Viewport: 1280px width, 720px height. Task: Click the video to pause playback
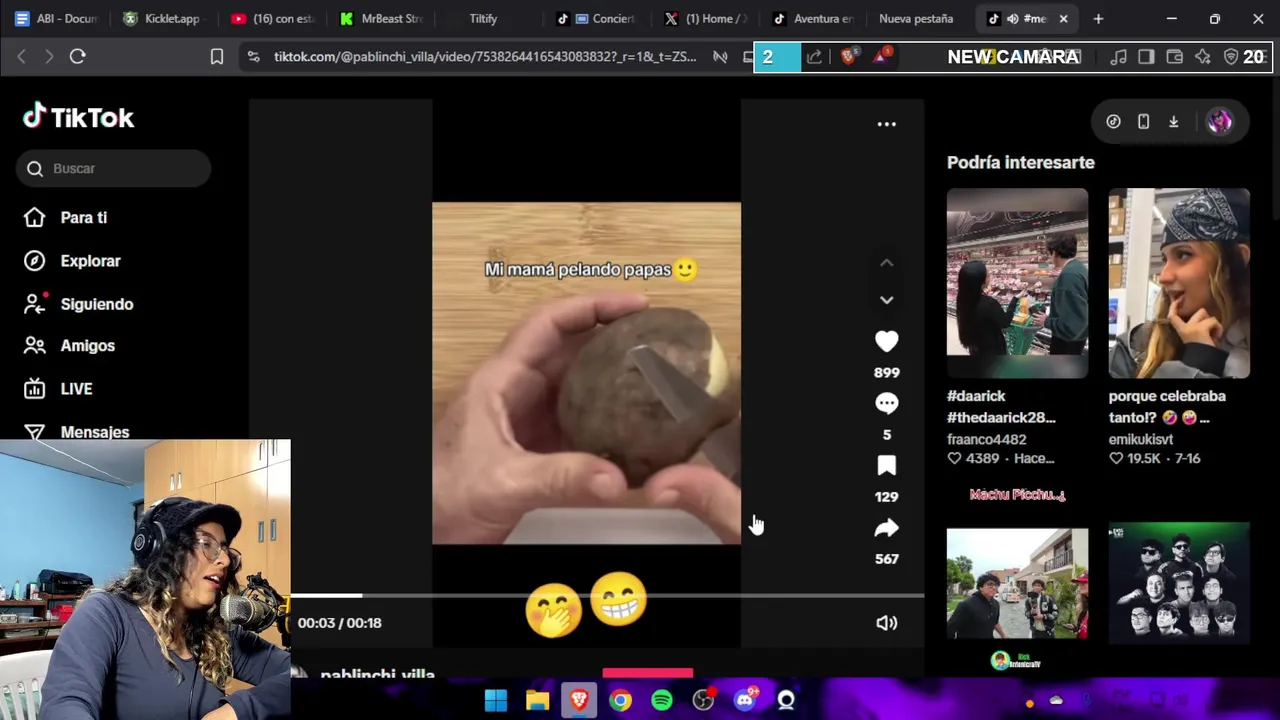[x=586, y=373]
